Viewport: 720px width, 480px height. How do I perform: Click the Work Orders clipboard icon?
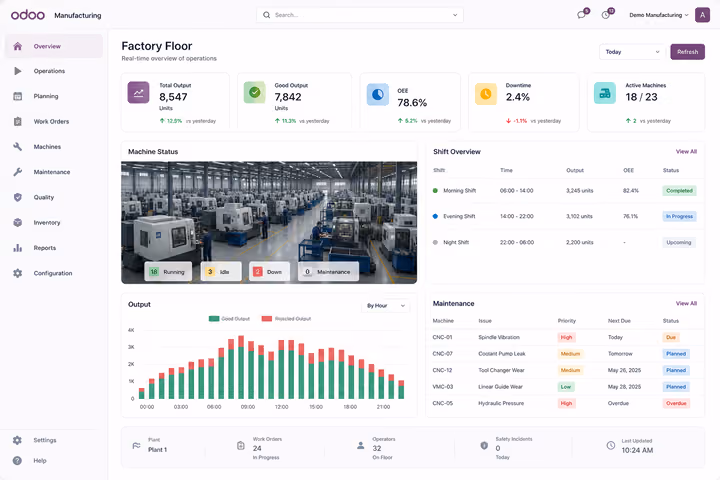point(17,122)
